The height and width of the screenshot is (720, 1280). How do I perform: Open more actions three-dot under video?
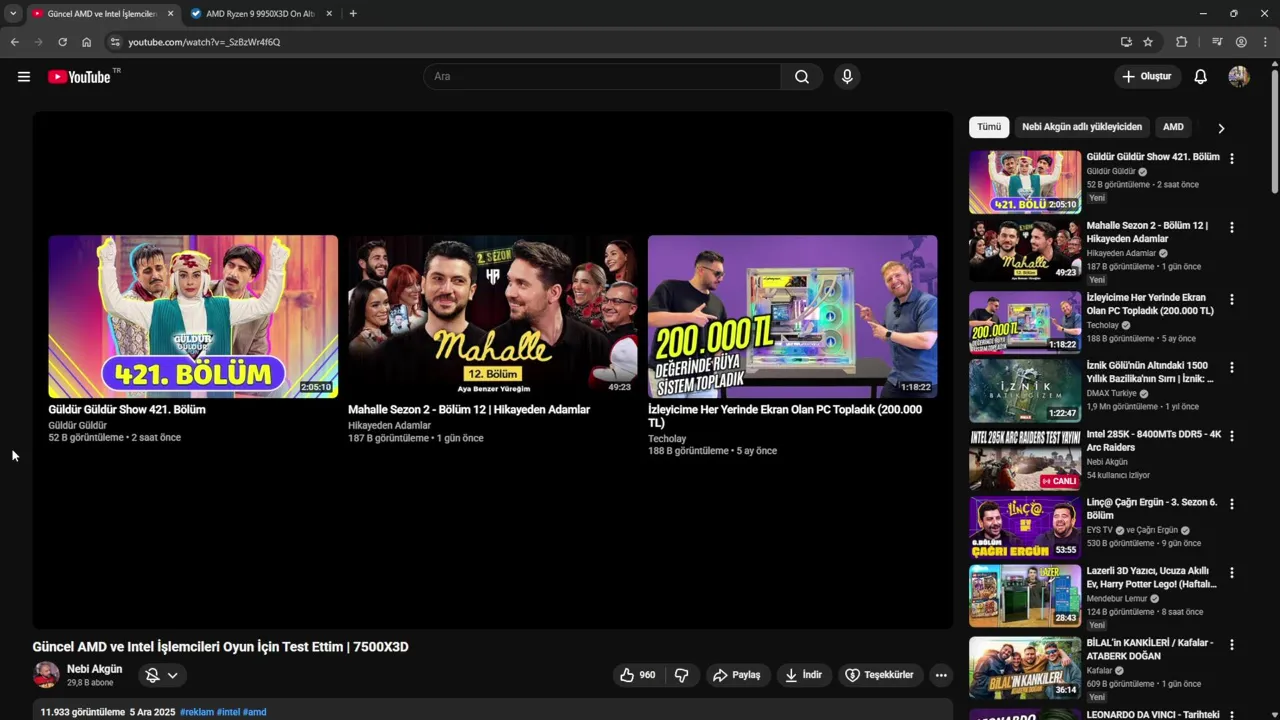tap(941, 675)
